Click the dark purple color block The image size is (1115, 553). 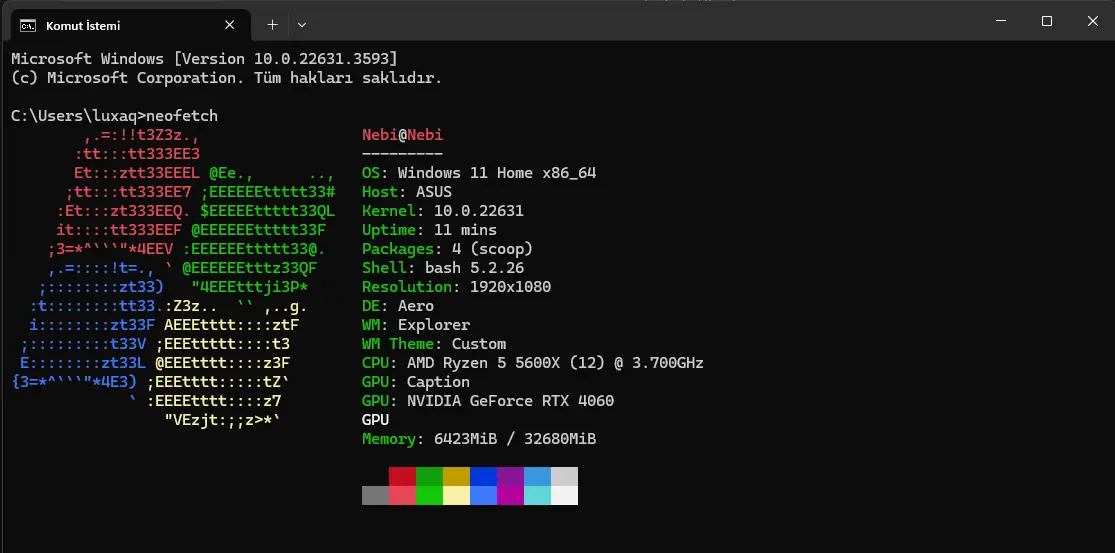click(511, 476)
